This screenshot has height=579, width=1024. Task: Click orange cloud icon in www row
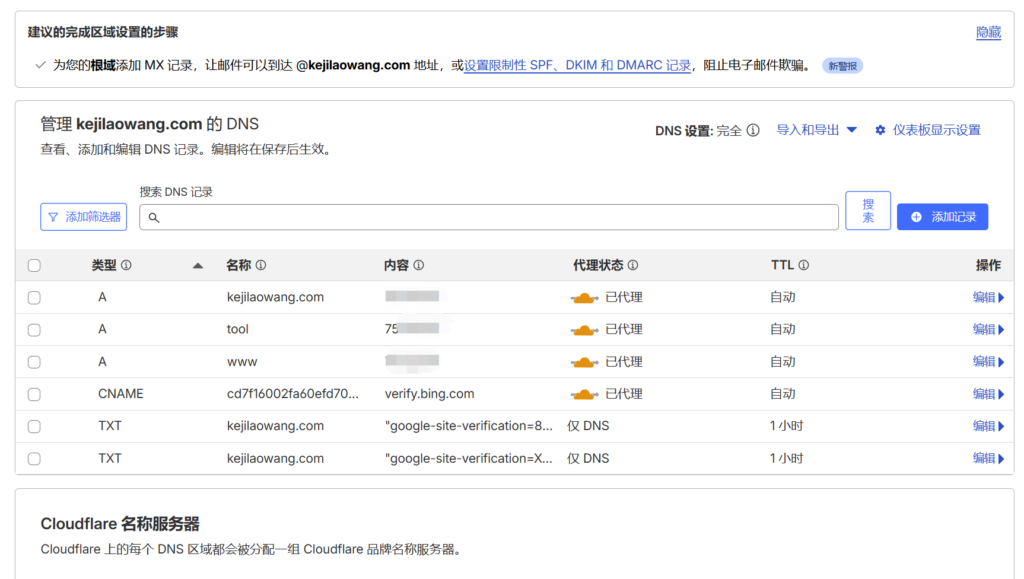[x=584, y=362]
